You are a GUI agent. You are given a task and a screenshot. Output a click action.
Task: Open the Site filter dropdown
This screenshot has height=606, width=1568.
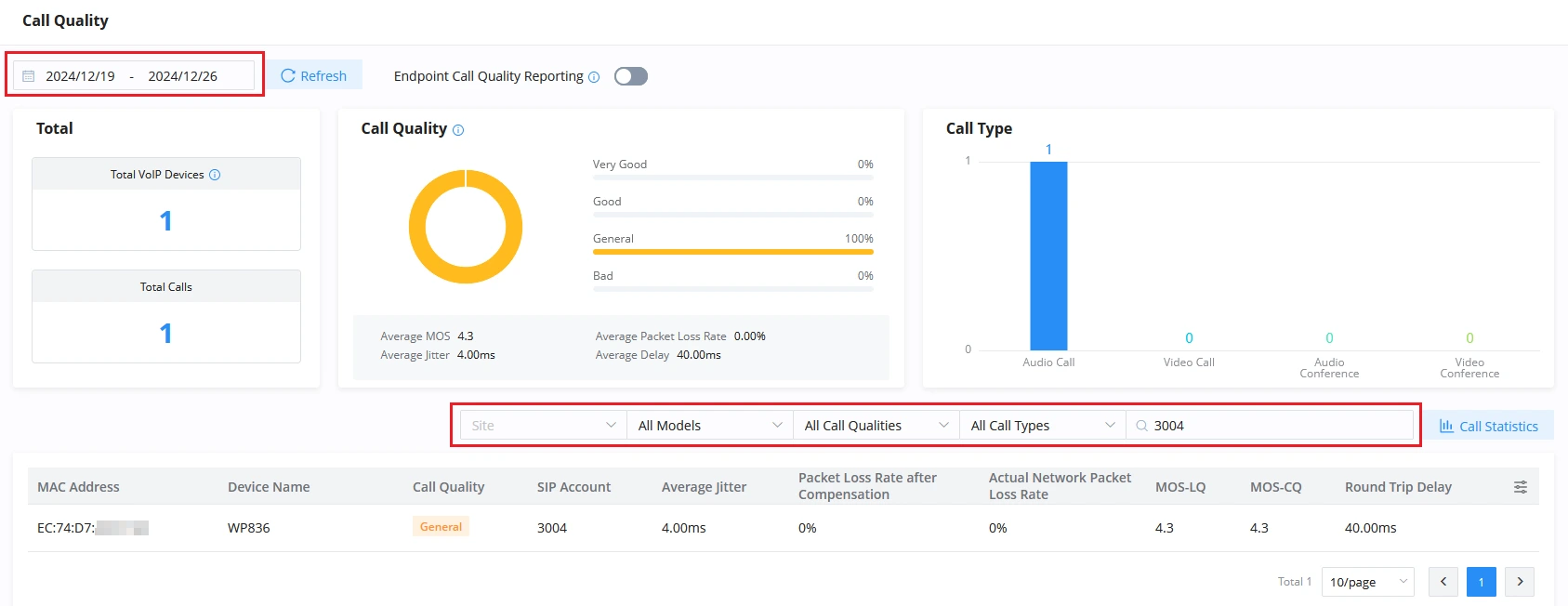pos(544,426)
